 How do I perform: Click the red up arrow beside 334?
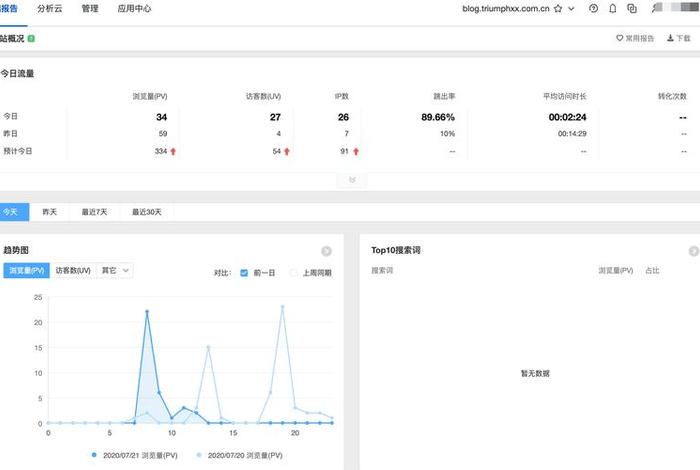coord(173,152)
